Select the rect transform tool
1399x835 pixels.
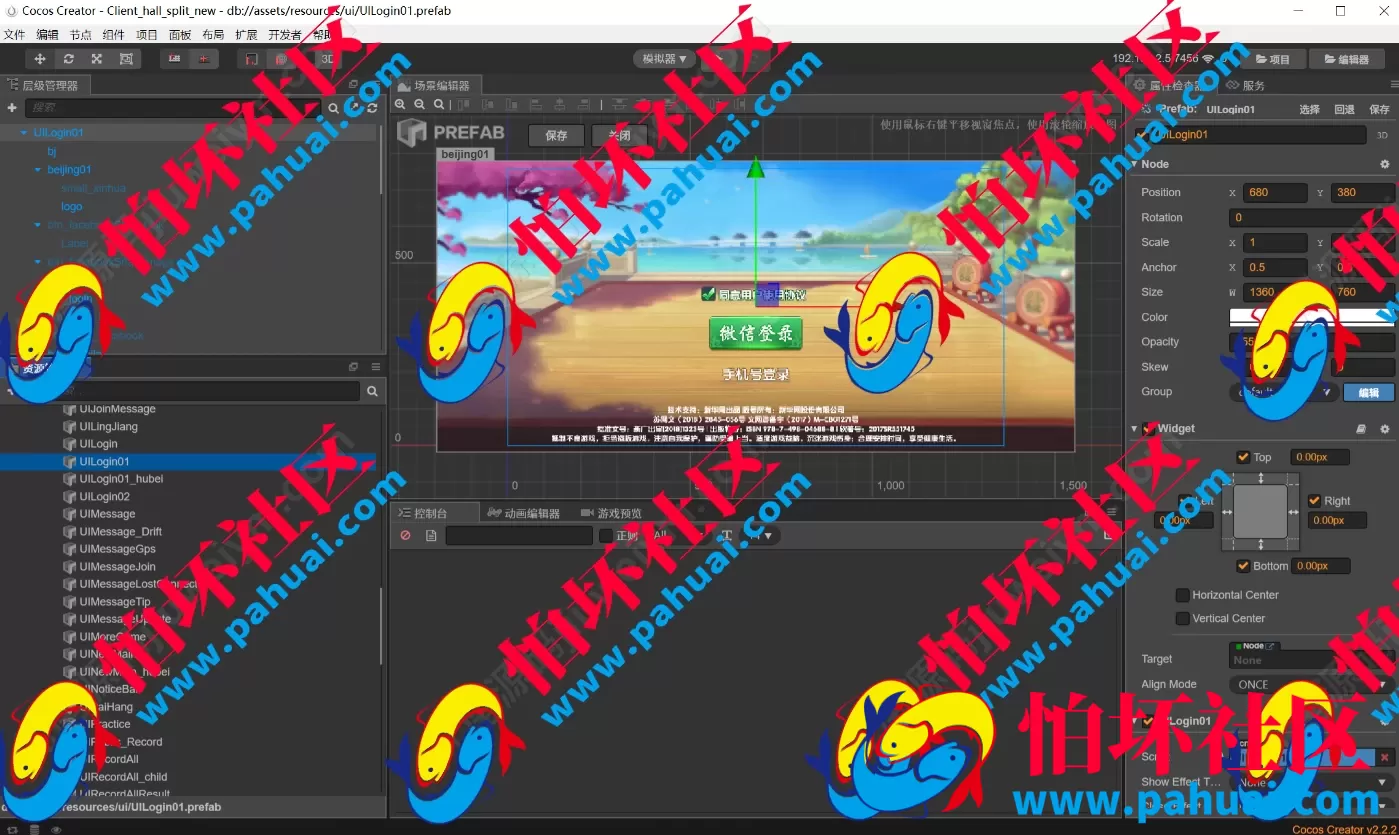coord(126,59)
